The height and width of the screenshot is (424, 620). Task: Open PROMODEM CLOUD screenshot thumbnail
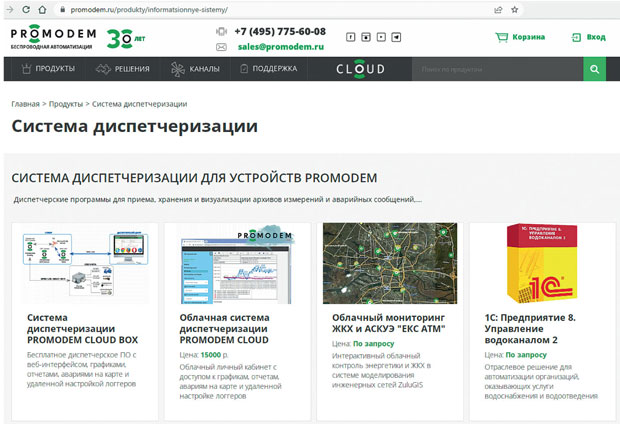[x=236, y=264]
